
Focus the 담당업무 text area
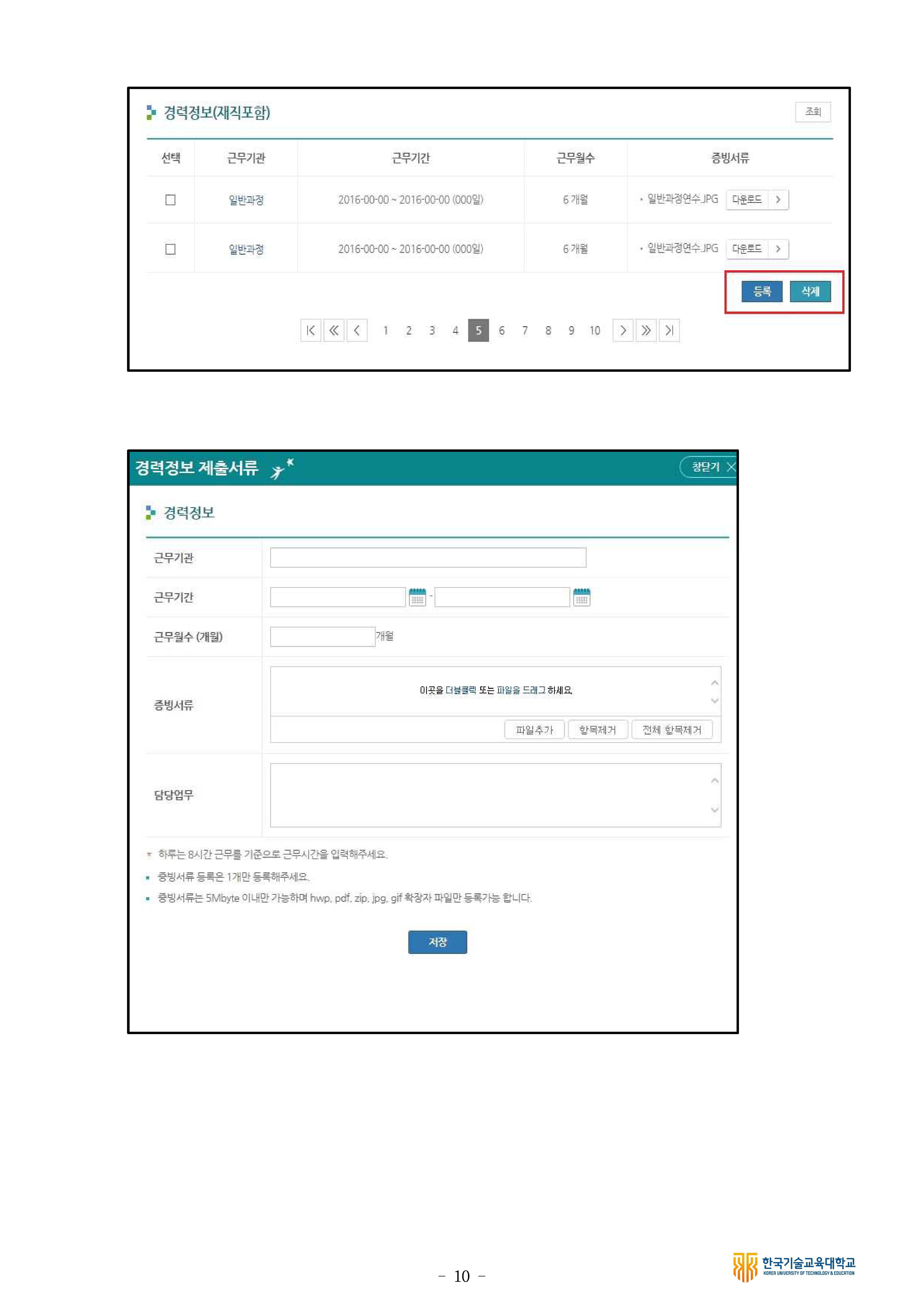point(496,795)
